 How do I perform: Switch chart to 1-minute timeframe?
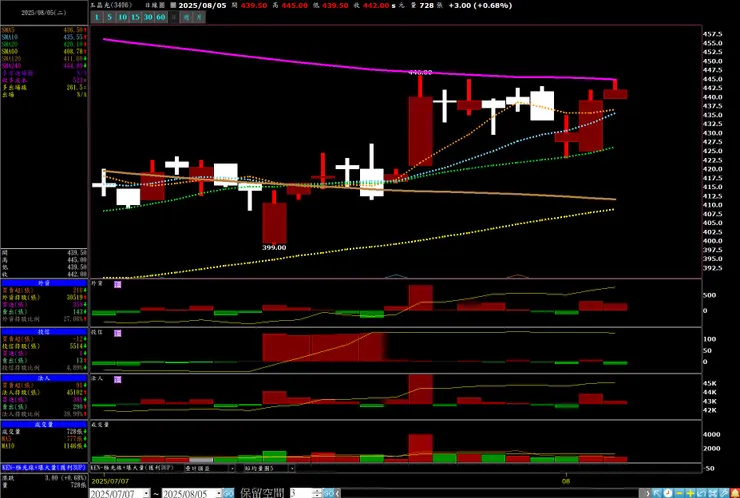click(x=97, y=17)
